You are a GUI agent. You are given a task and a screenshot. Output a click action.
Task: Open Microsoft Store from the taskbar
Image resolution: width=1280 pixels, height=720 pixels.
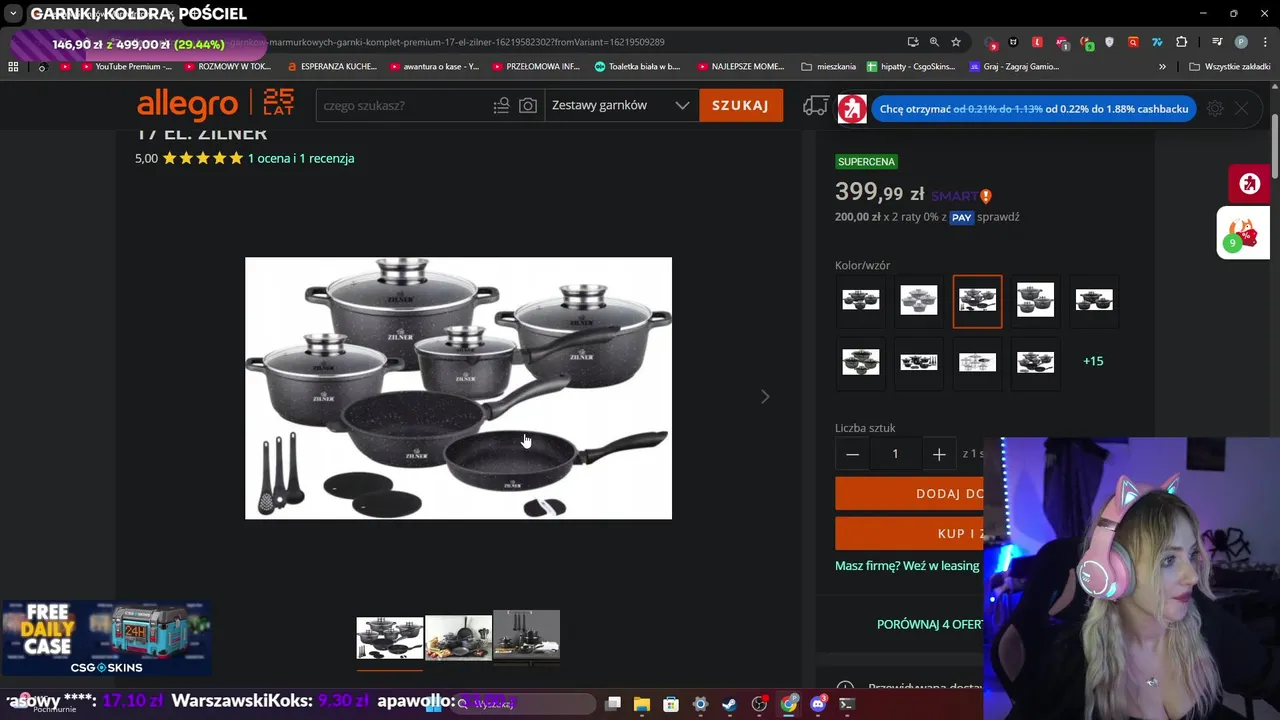(671, 704)
